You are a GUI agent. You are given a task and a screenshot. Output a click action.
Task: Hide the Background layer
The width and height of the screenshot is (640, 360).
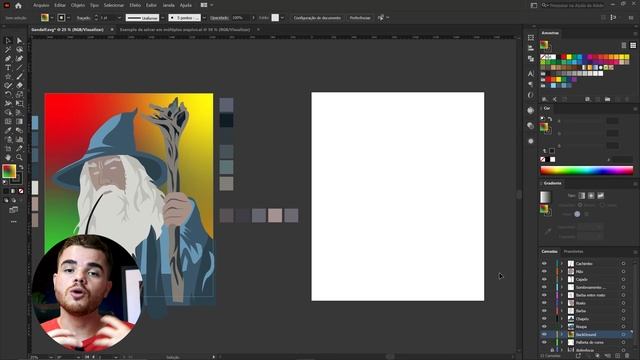point(544,334)
